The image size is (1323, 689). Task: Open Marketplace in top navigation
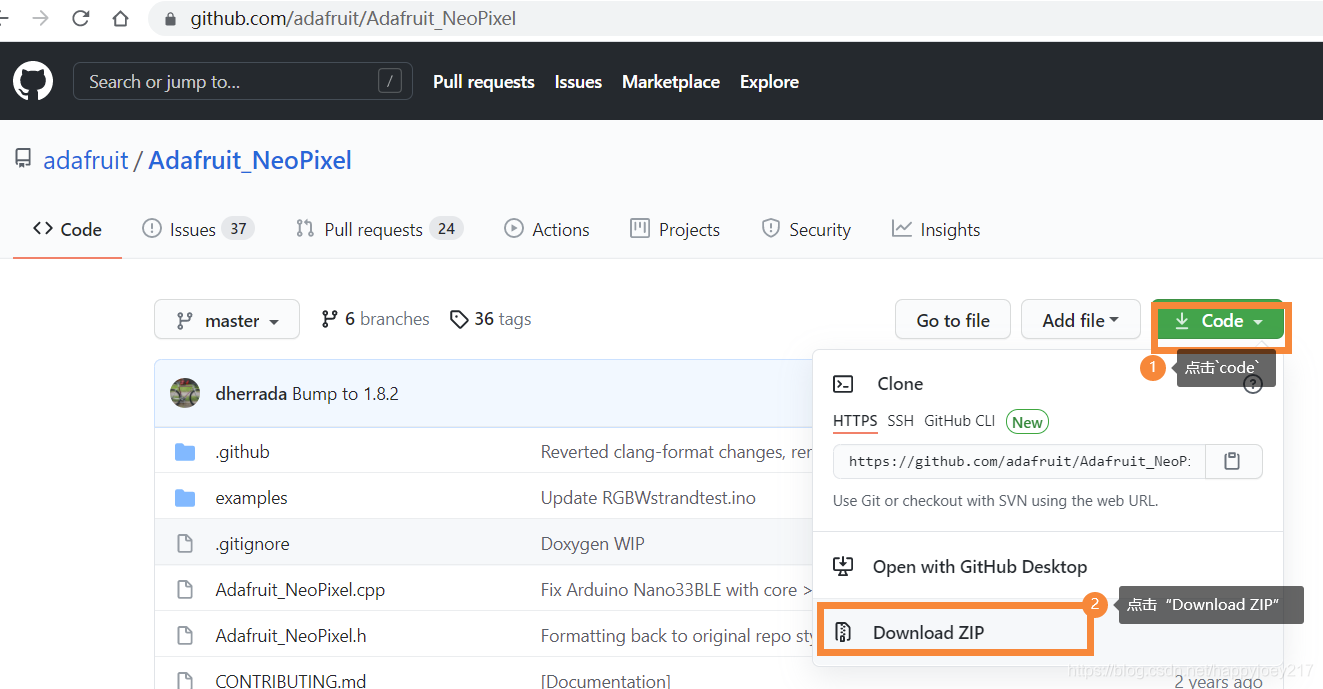point(671,82)
